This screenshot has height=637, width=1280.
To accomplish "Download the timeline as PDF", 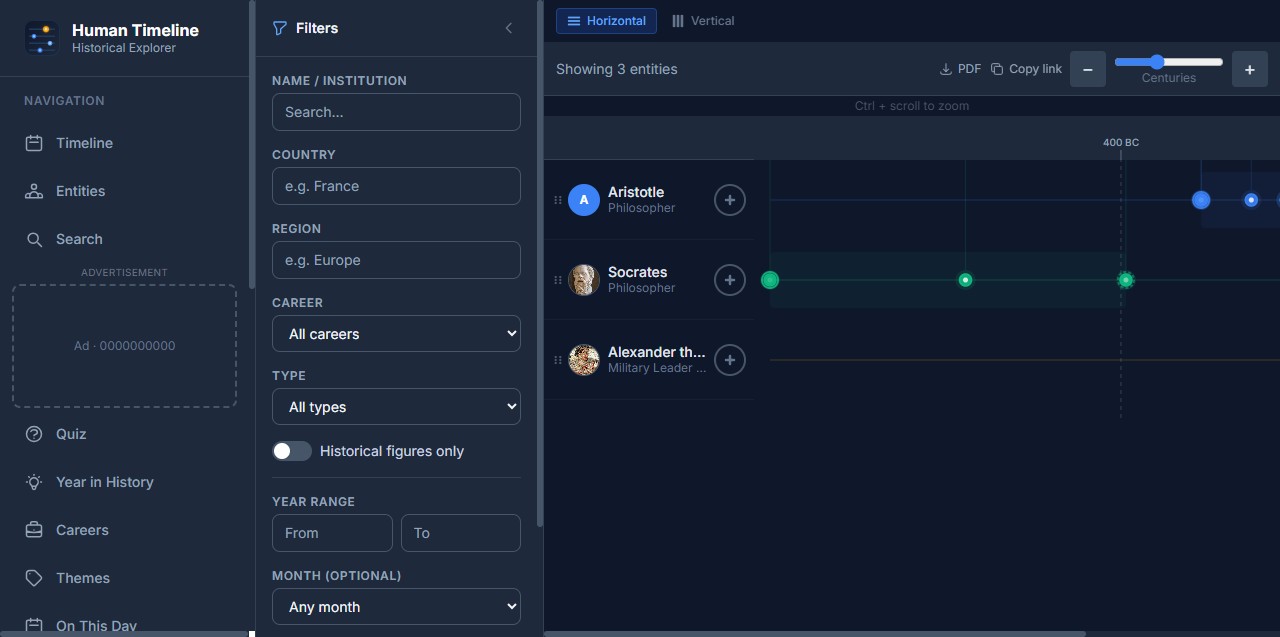I will point(960,69).
